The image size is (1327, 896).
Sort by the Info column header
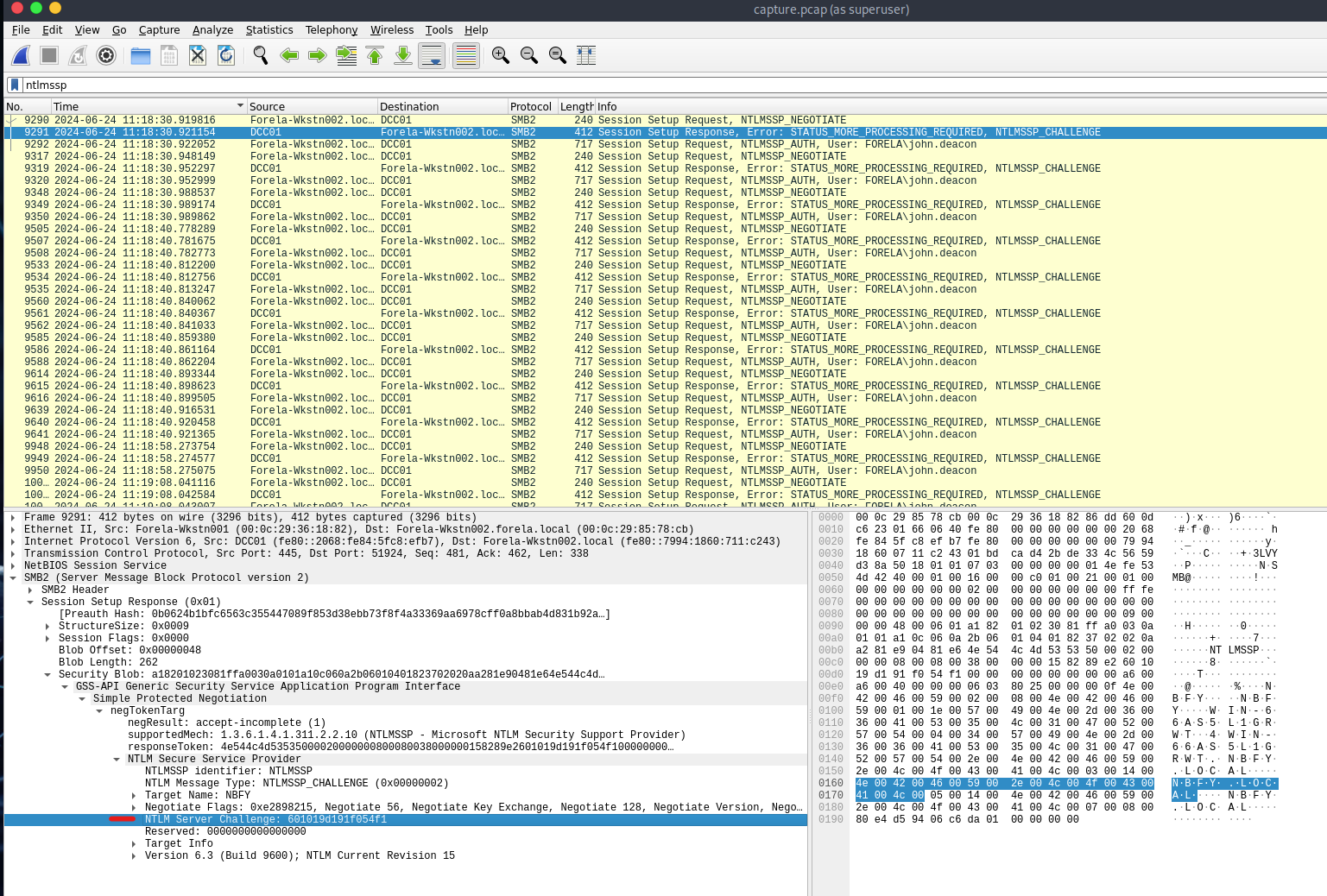tap(960, 106)
